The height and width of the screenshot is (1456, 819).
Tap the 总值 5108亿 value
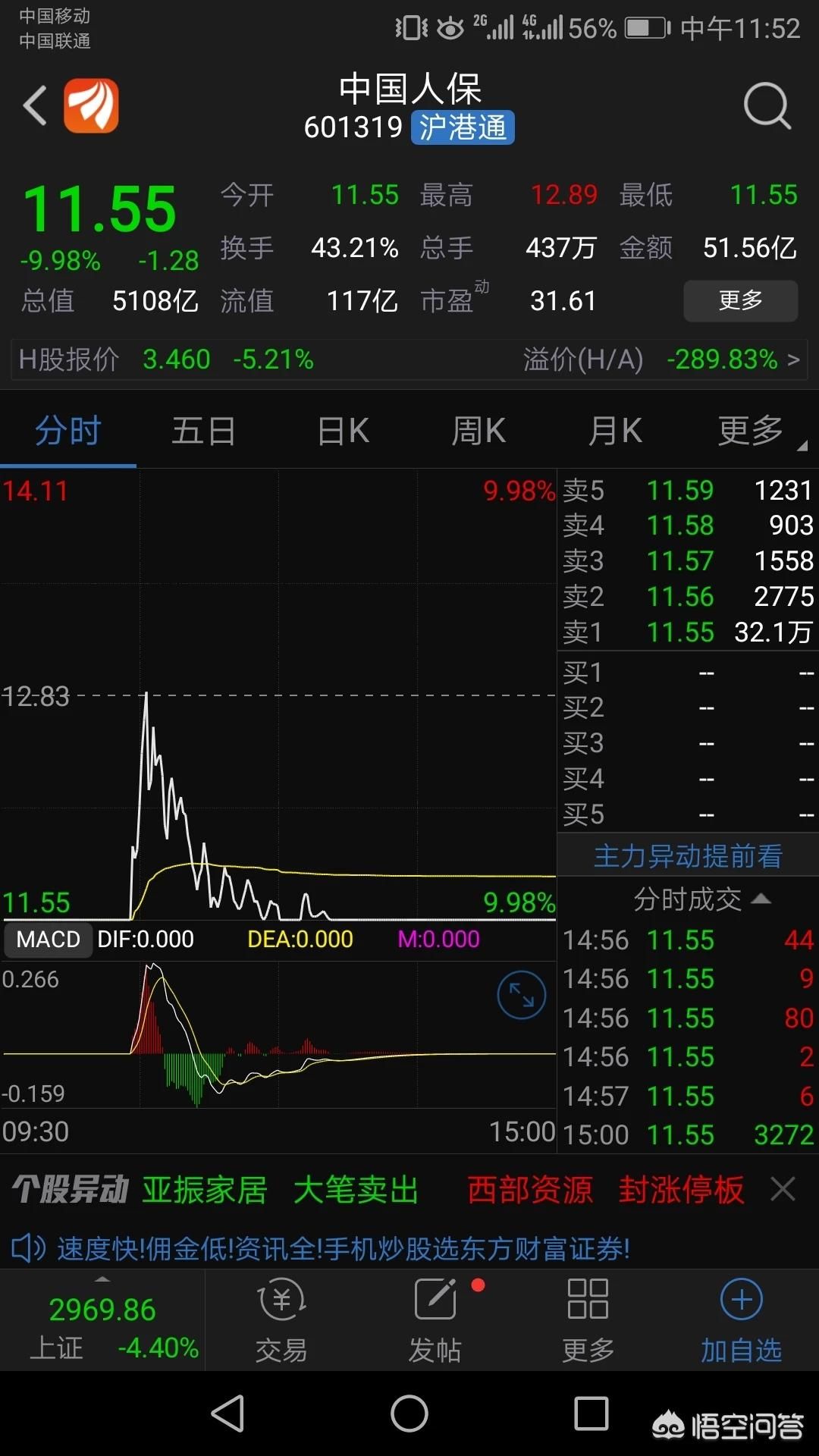pos(155,301)
